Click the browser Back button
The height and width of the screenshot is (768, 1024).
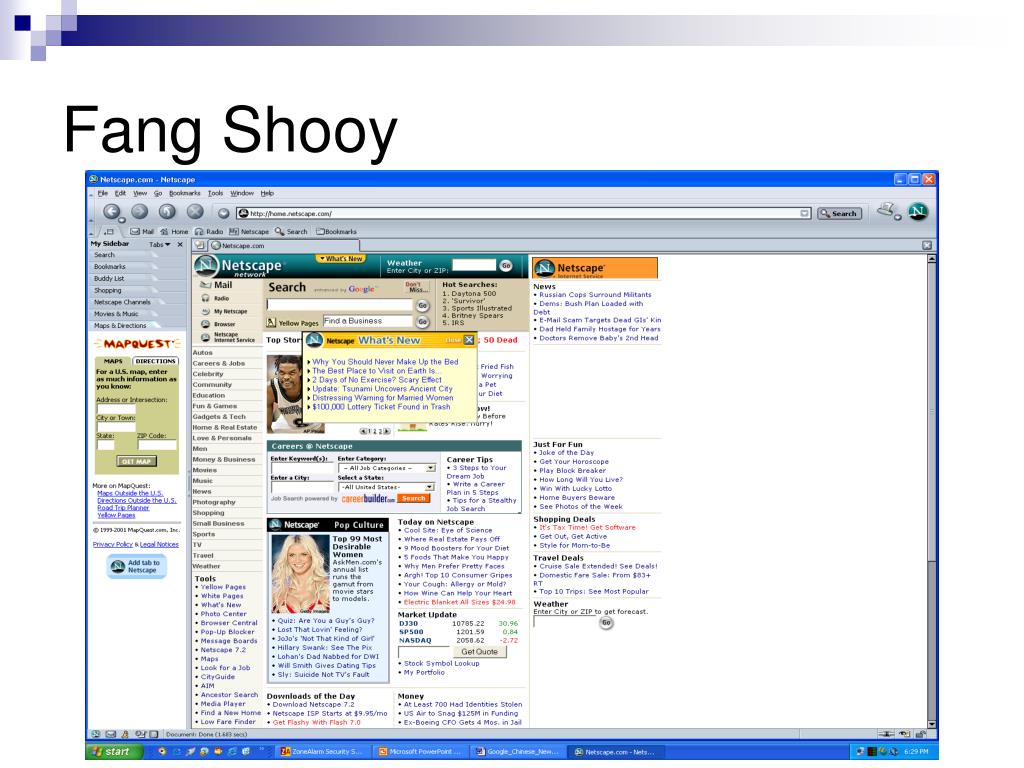pyautogui.click(x=112, y=212)
